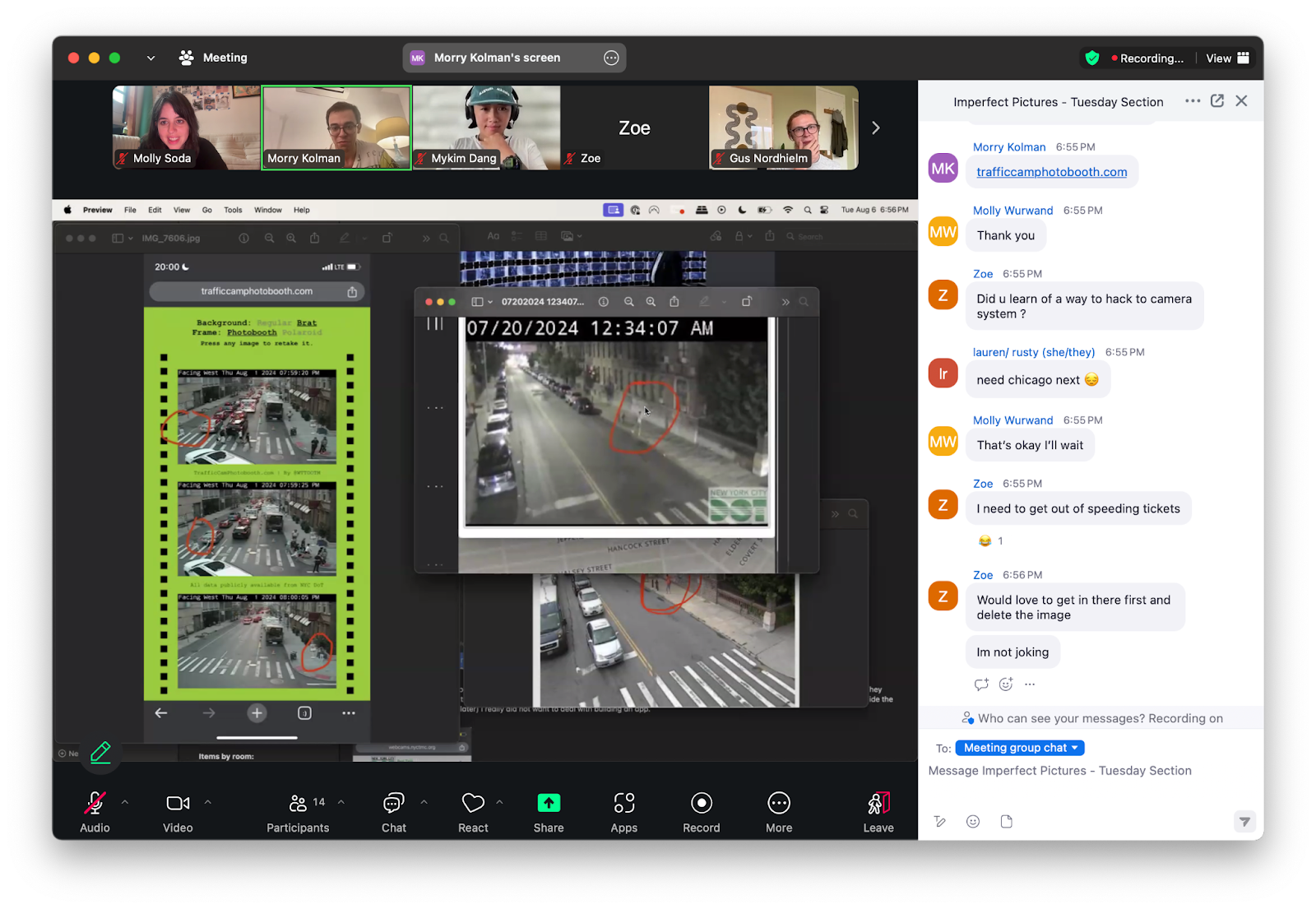This screenshot has width=1316, height=909.
Task: Click Who can see your messages link
Action: pos(1061,718)
